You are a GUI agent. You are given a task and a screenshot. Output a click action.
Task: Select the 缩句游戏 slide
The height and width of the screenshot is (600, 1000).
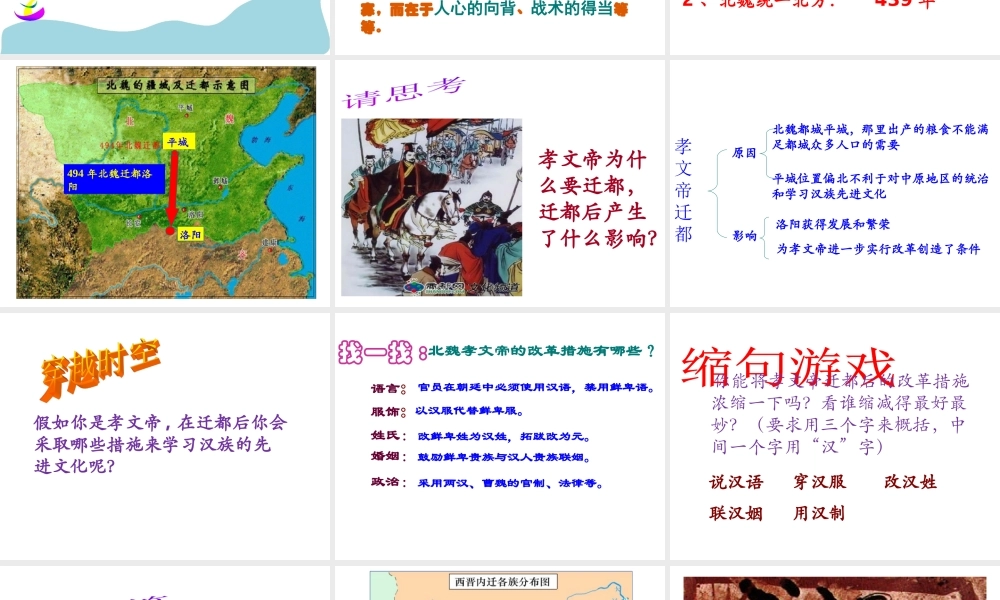coord(835,436)
